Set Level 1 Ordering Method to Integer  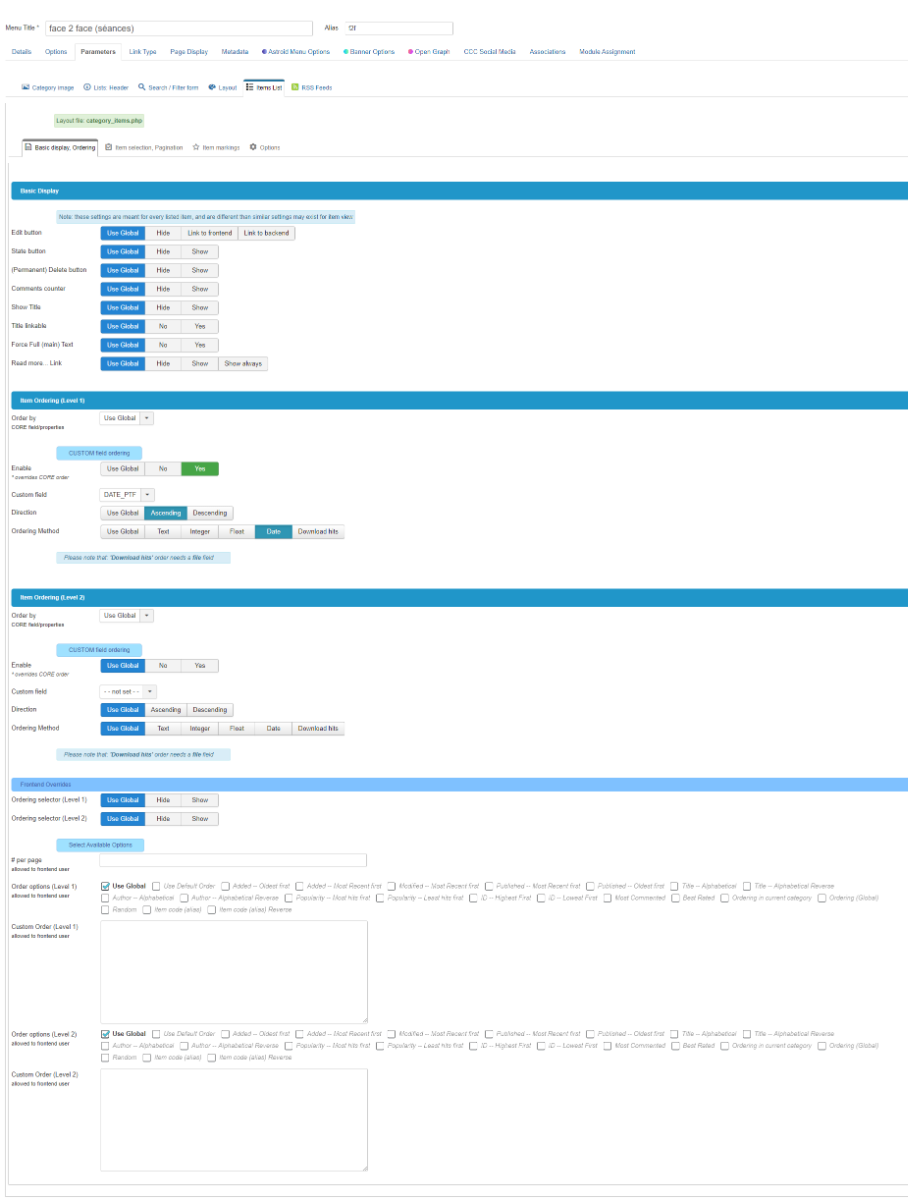[200, 532]
